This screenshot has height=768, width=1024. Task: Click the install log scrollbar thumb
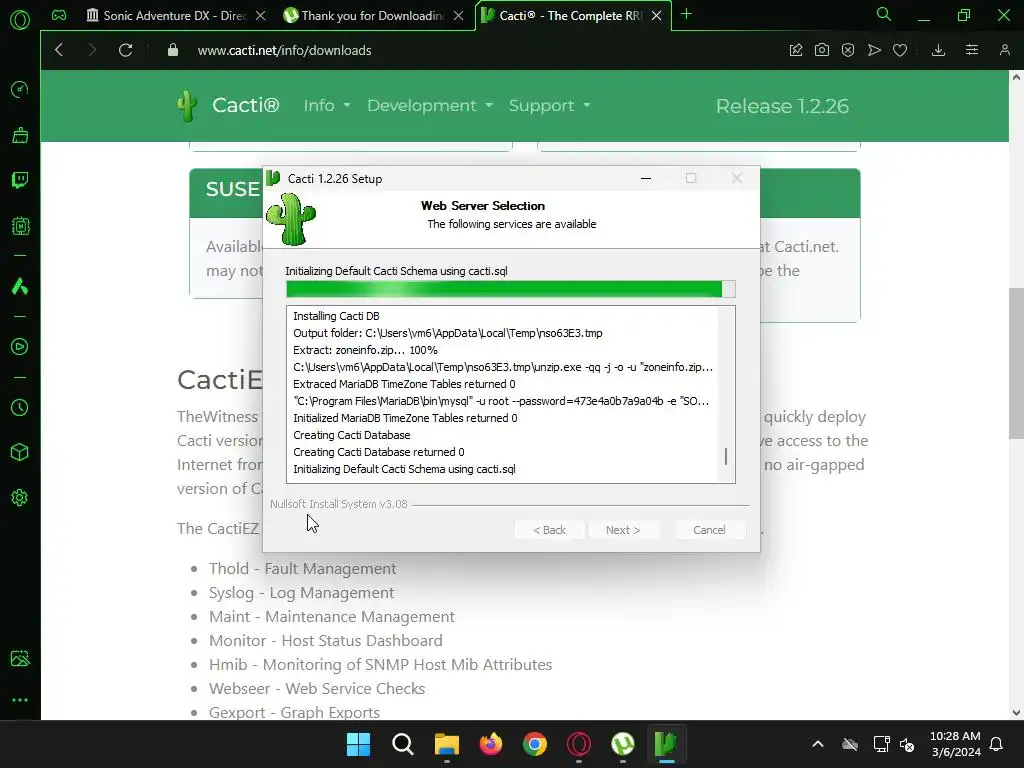click(726, 456)
